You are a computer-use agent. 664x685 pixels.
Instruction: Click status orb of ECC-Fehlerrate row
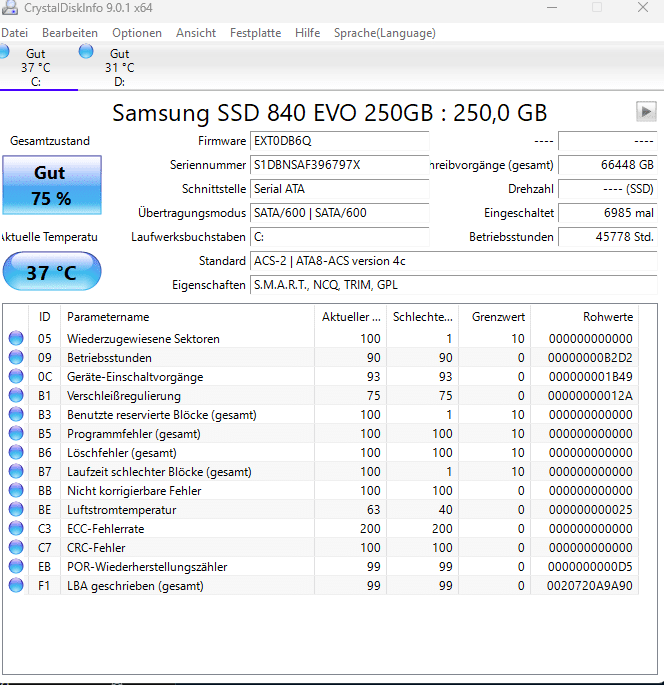[16, 529]
